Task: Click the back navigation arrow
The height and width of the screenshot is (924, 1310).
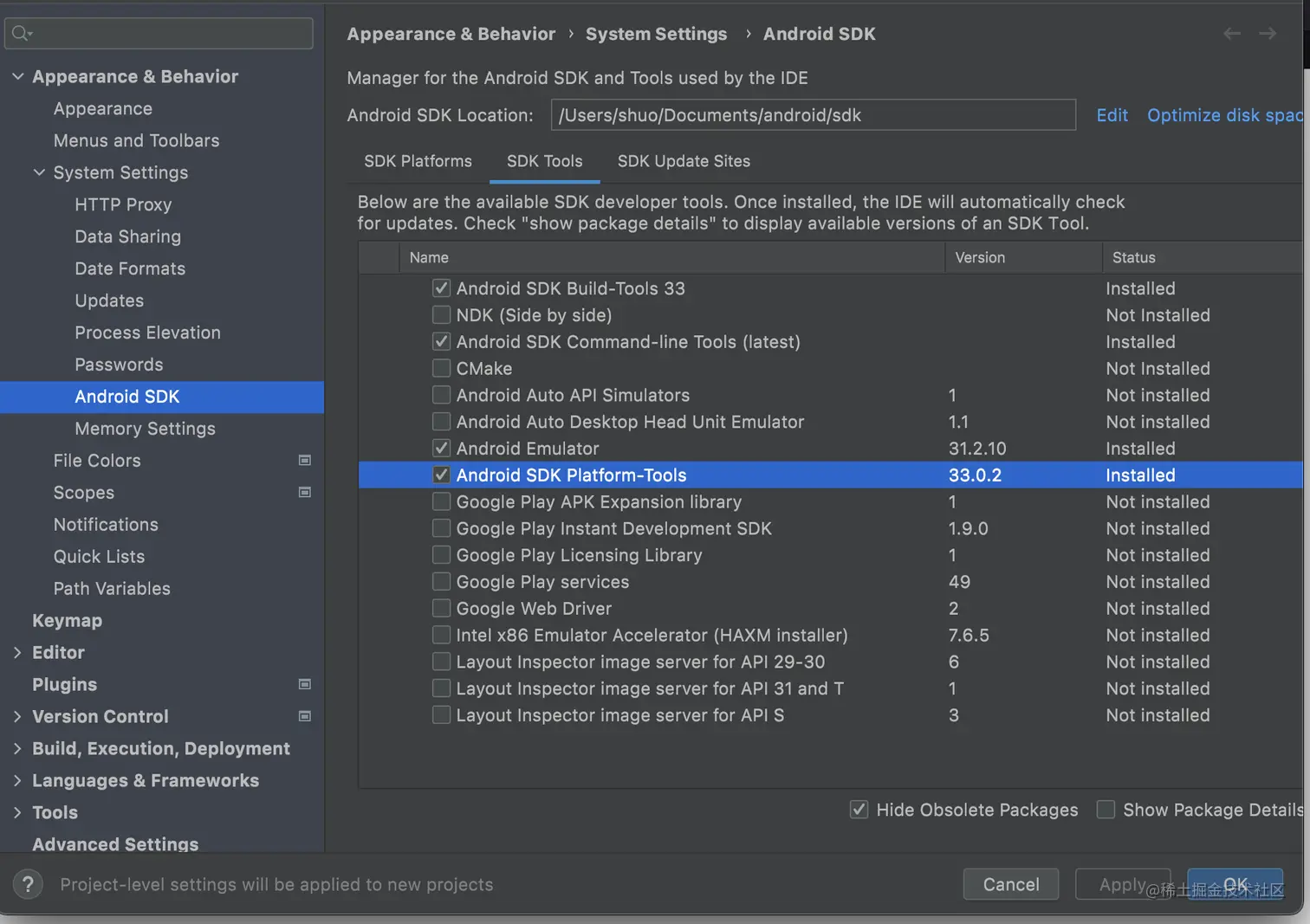Action: click(1232, 34)
